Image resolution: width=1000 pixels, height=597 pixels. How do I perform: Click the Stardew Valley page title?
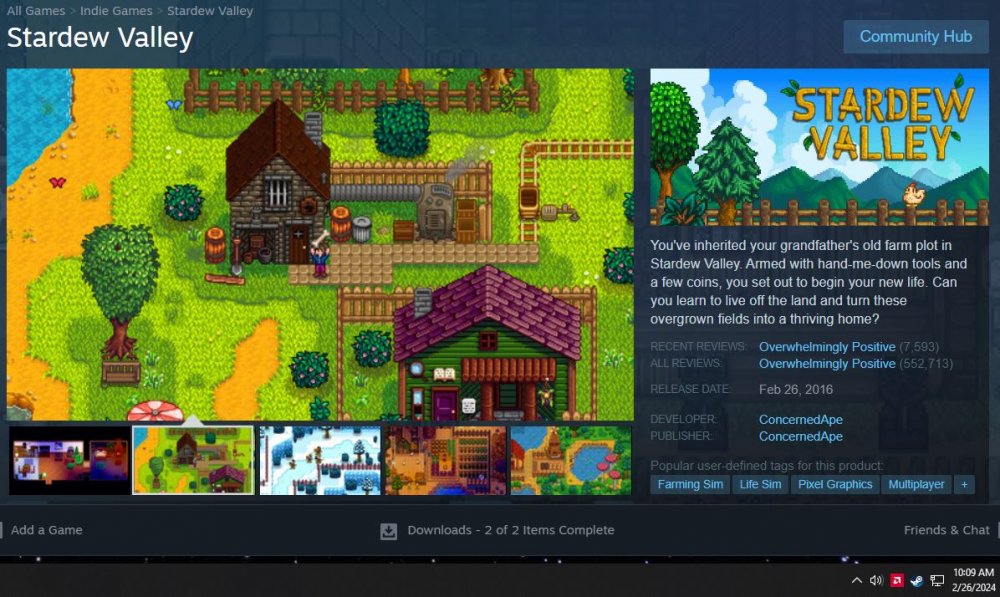click(x=100, y=37)
